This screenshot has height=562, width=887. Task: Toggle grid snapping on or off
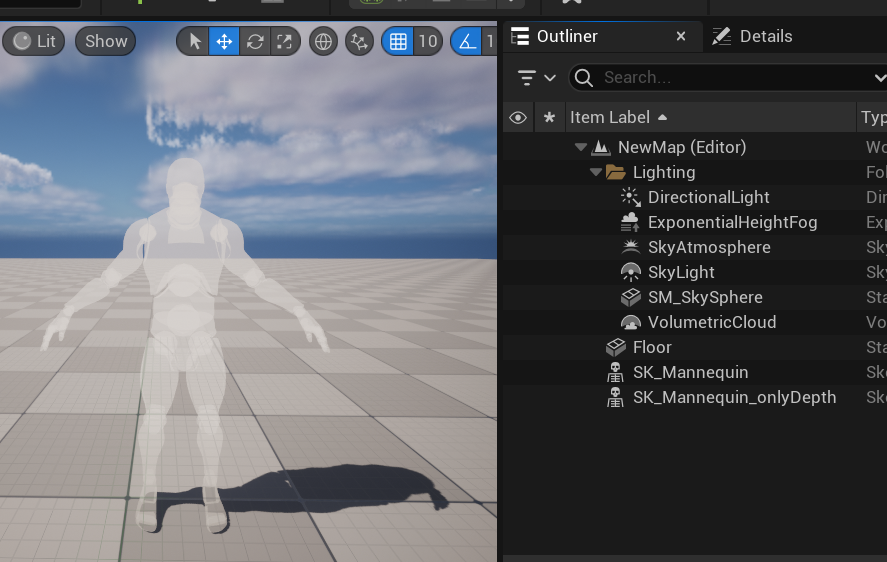click(x=398, y=41)
